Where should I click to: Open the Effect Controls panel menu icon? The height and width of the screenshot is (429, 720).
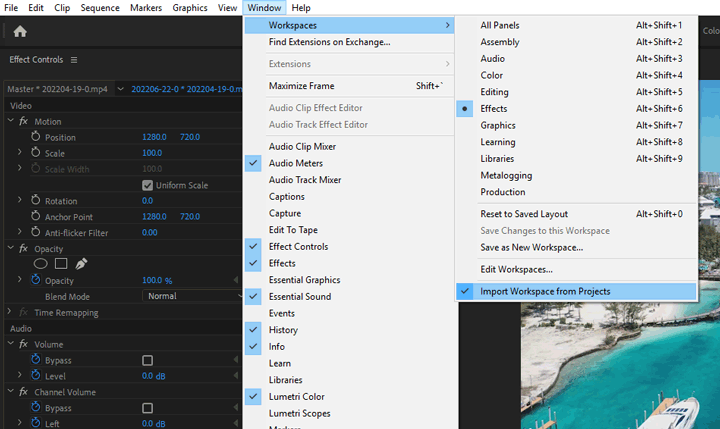click(73, 60)
